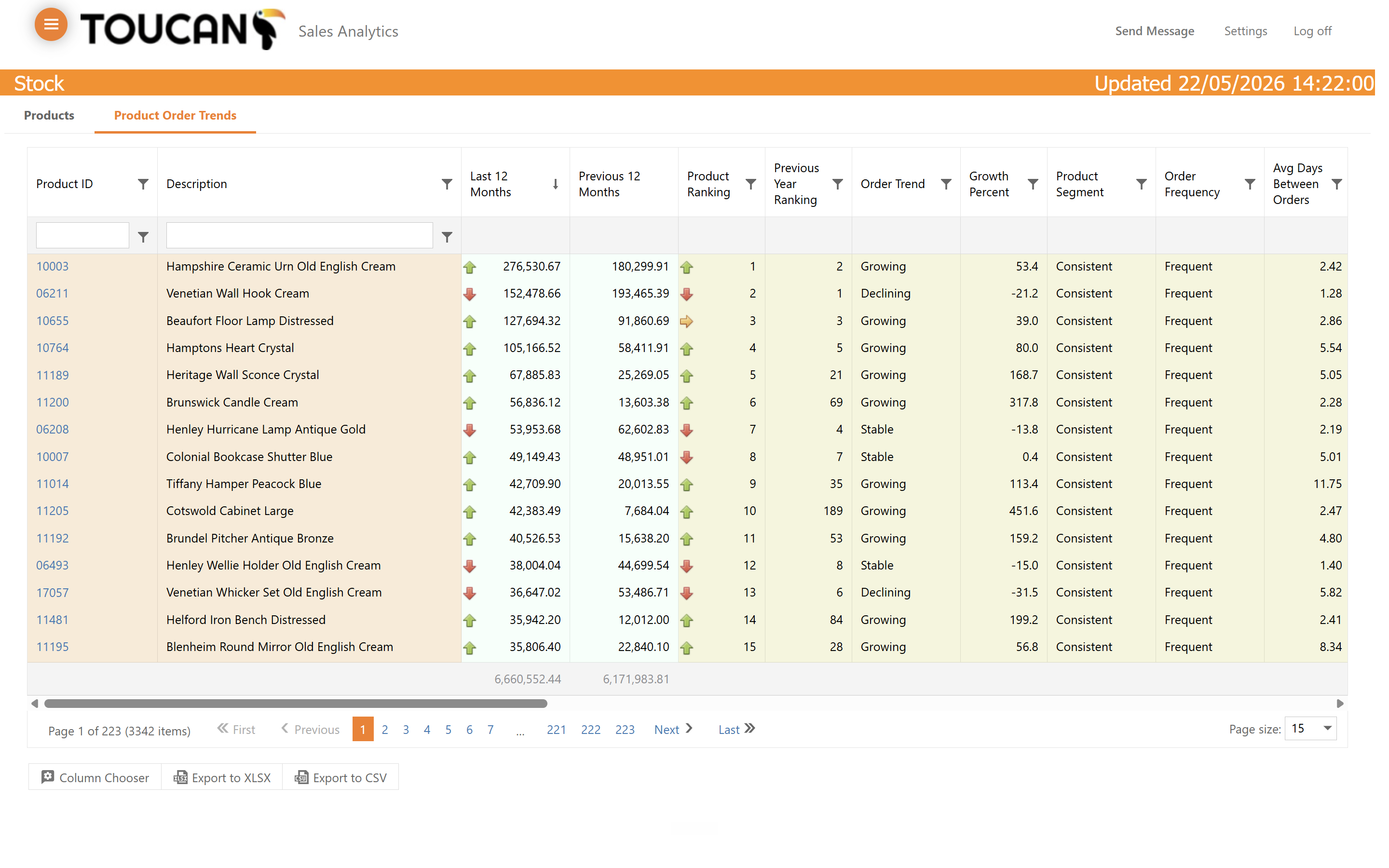Click 'Declining' in Venetian Wall Hook row
Viewport: 1389px width, 868px height.
point(885,293)
